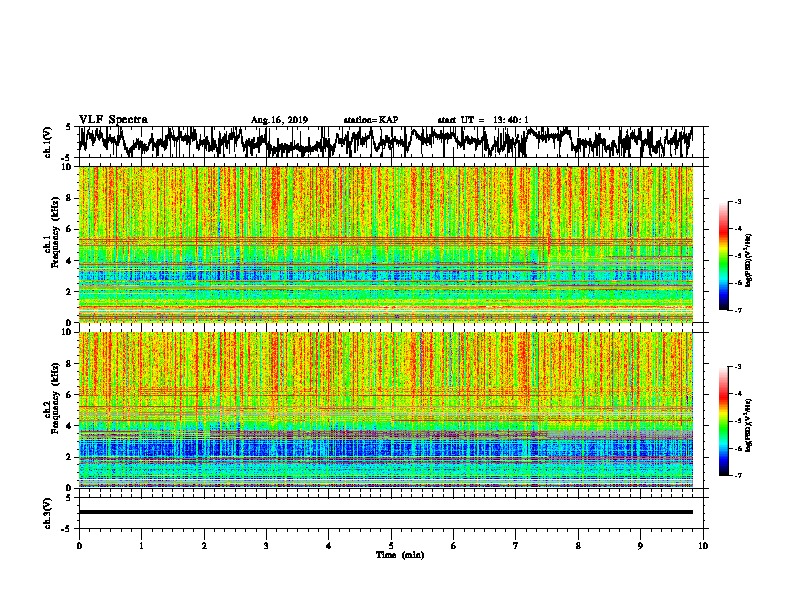The width and height of the screenshot is (792, 612).
Task: Select the "start UT = 13:40:1" text
Action: pyautogui.click(x=483, y=120)
